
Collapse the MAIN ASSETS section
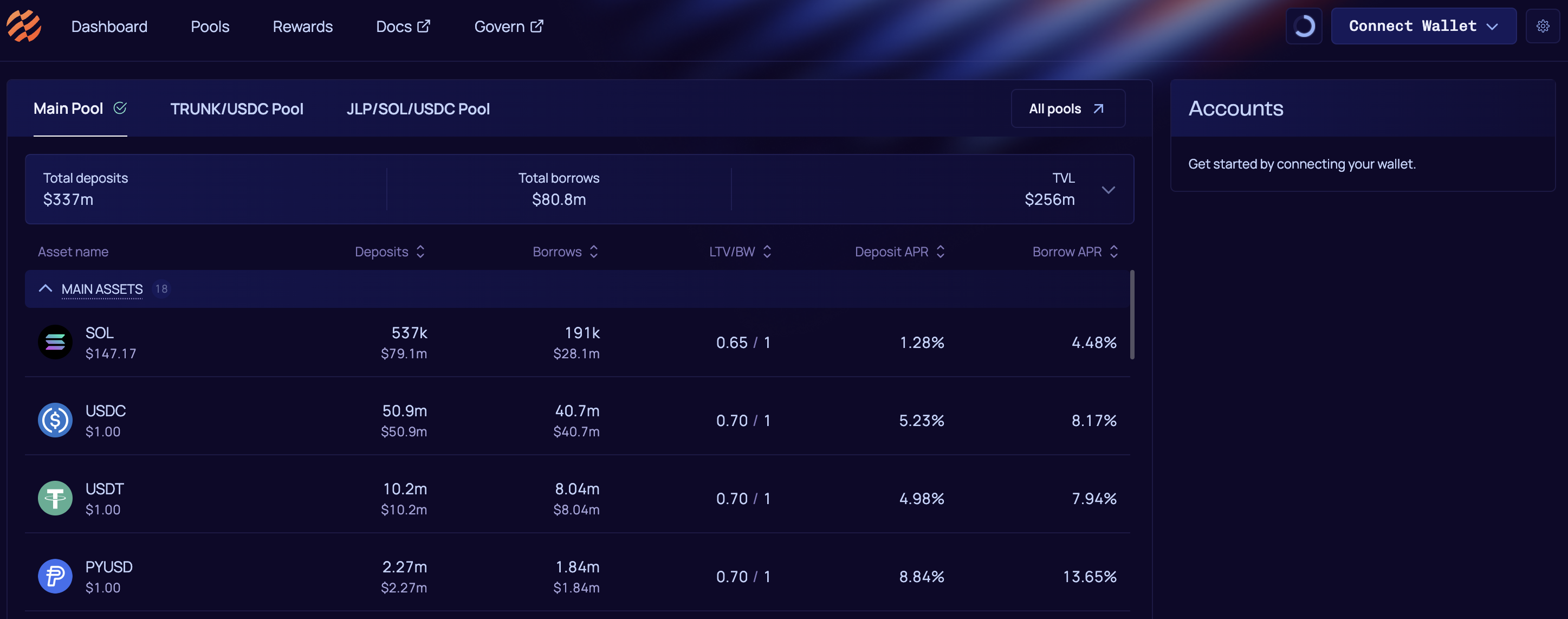point(46,288)
